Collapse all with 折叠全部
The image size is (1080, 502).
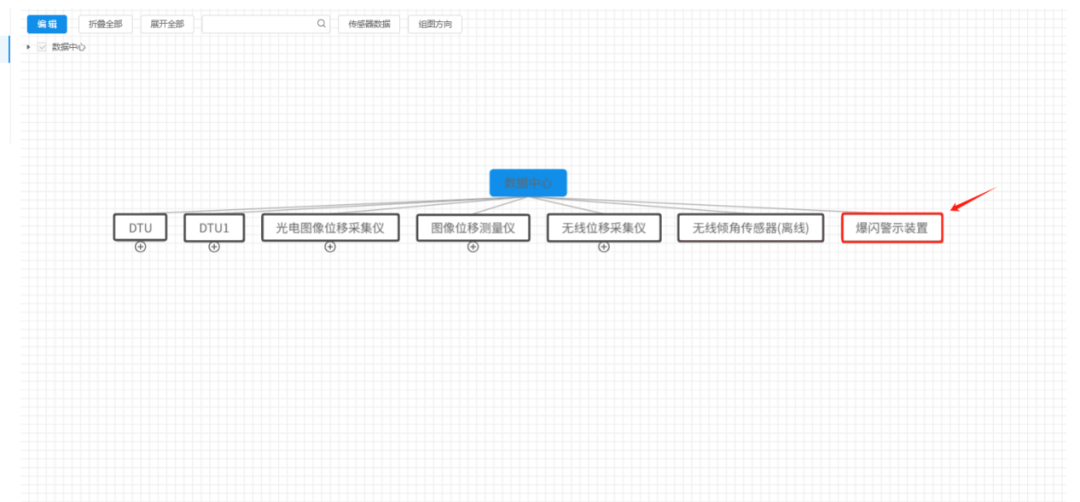point(106,24)
